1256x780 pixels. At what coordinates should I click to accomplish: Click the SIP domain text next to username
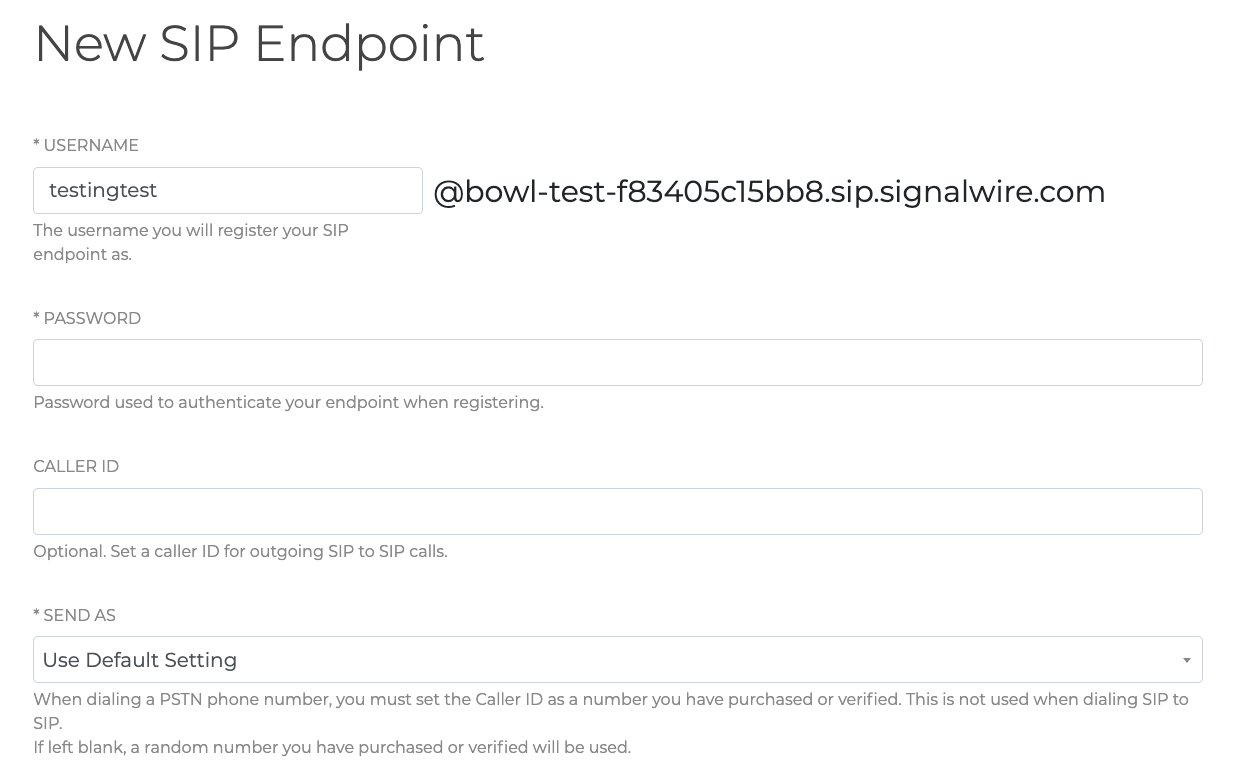pos(769,191)
